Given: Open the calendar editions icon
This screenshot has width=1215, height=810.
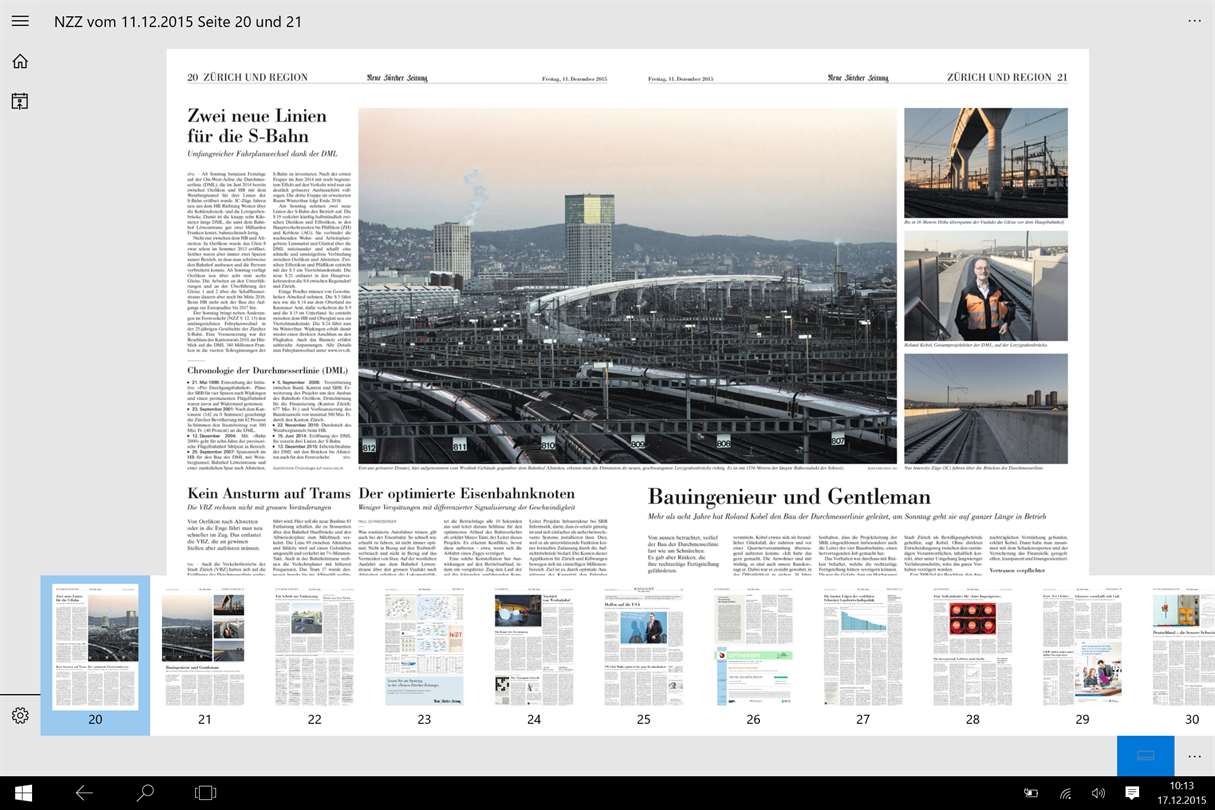Looking at the screenshot, I should (x=20, y=101).
